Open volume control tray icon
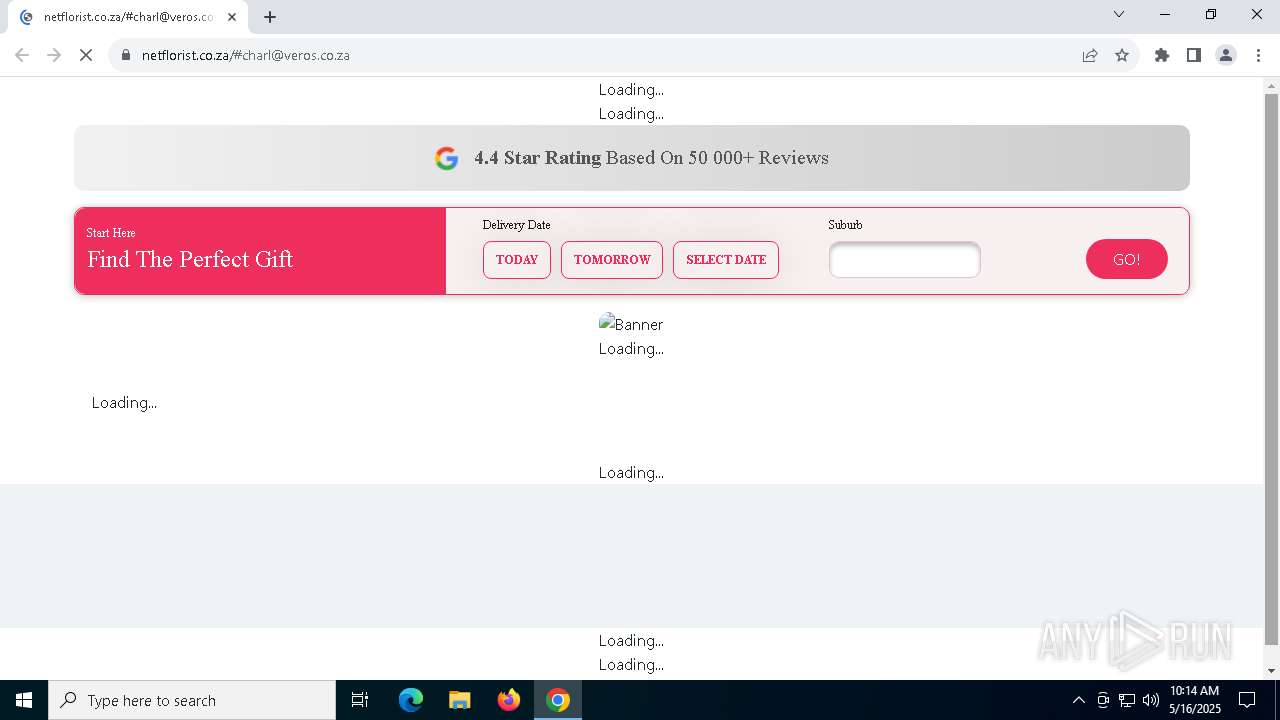The image size is (1280, 720). pos(1151,700)
